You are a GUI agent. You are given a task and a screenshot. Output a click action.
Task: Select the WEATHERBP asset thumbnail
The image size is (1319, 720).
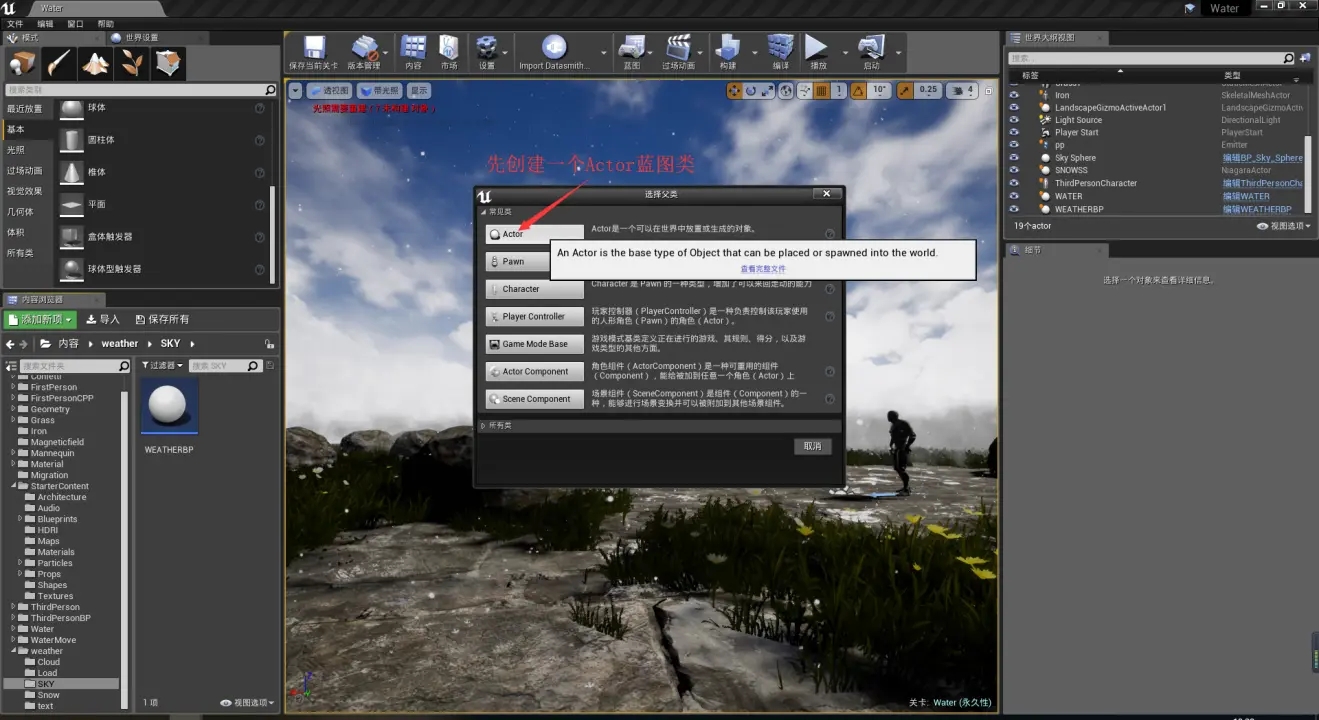tap(170, 407)
